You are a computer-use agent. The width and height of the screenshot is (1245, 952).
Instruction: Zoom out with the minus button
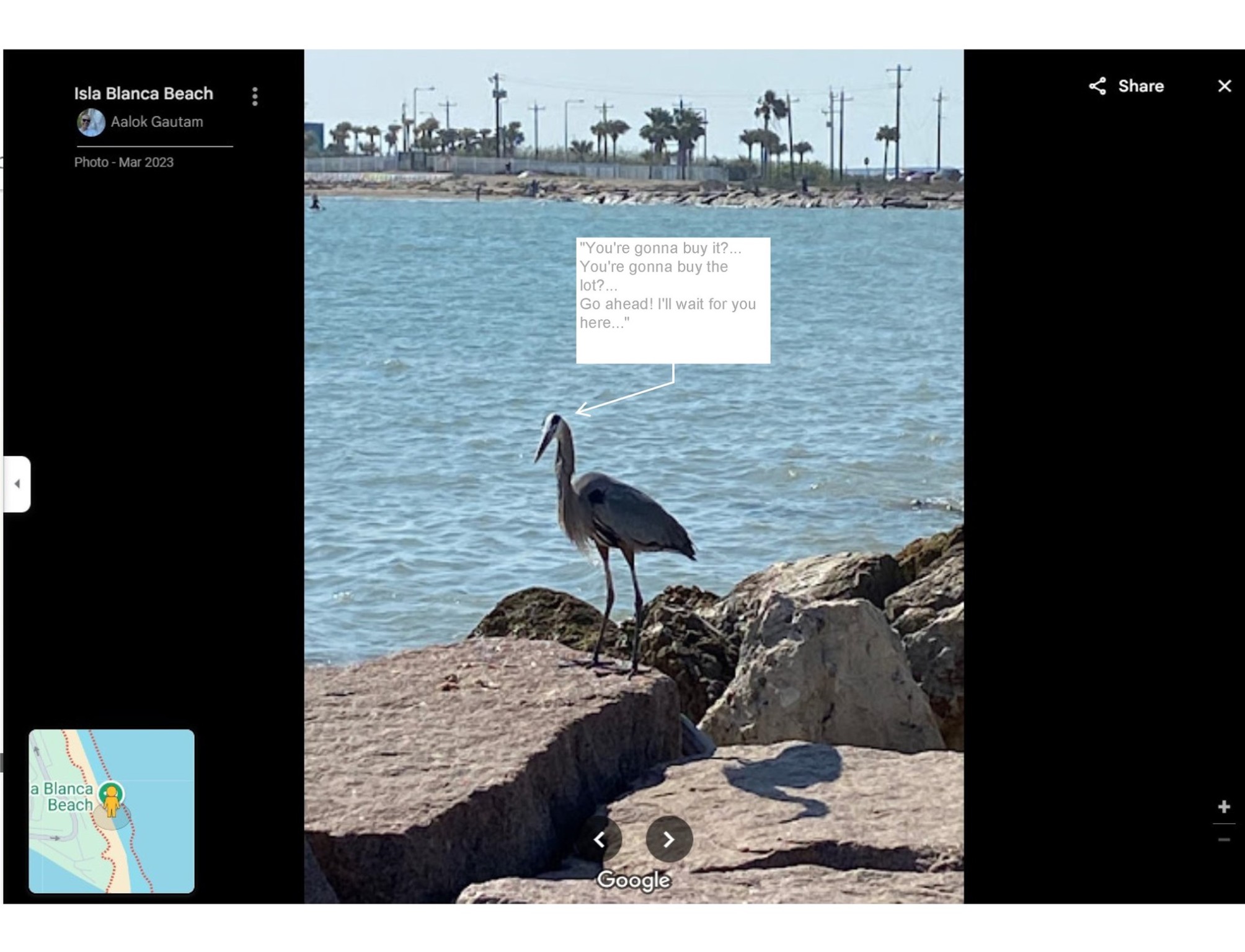click(x=1223, y=840)
